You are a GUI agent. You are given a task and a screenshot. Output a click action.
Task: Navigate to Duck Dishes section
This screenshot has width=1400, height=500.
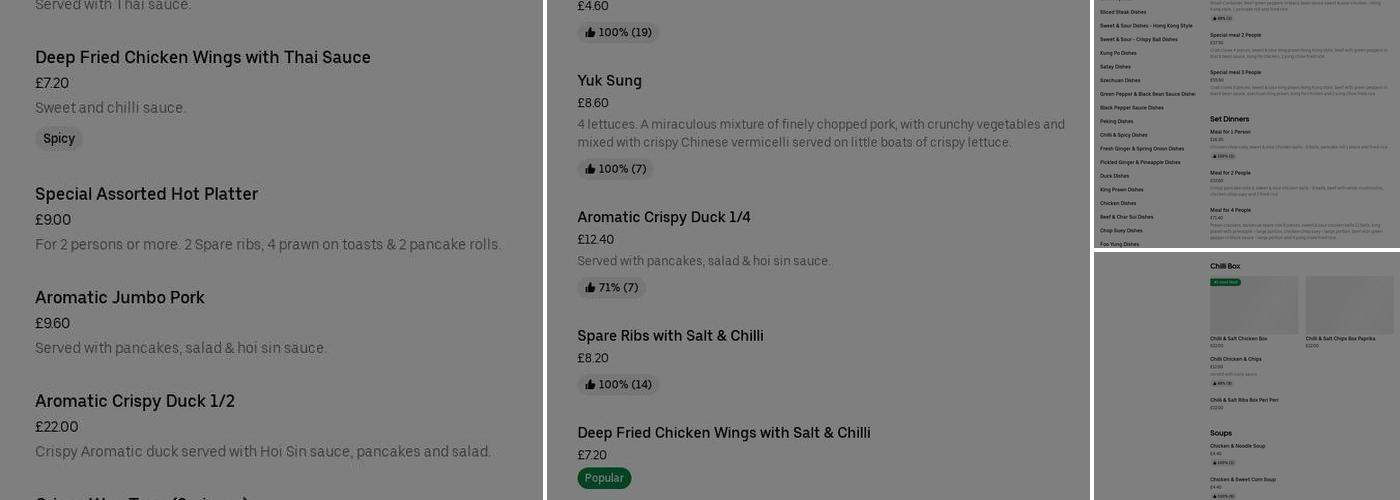[1114, 176]
